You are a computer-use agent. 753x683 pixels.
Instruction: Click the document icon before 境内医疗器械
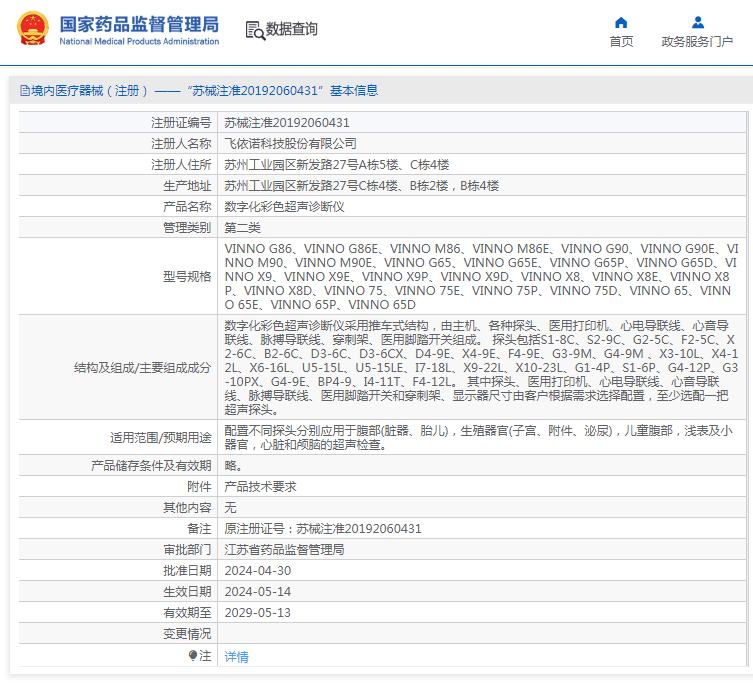(x=24, y=90)
